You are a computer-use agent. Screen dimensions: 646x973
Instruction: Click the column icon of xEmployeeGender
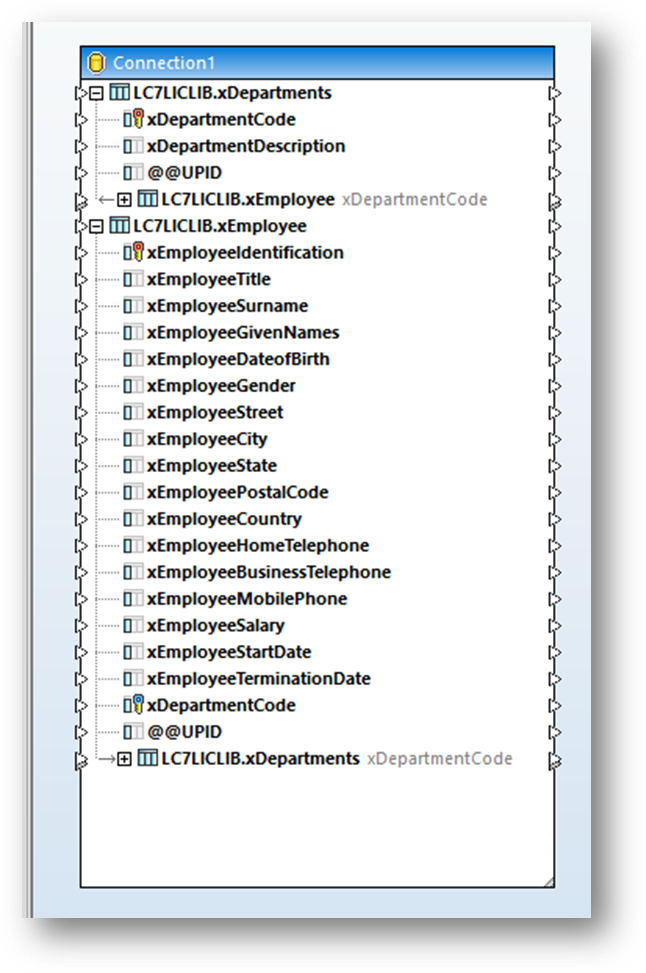coord(133,387)
